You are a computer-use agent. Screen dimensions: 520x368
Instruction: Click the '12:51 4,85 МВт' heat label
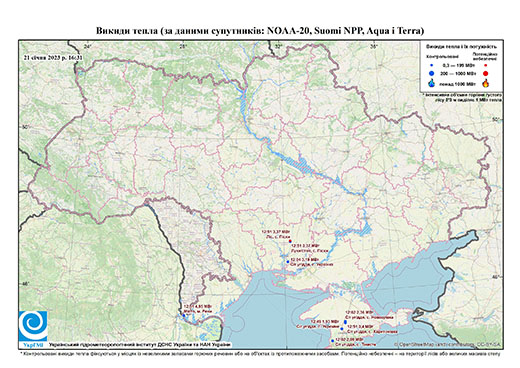coord(198,306)
